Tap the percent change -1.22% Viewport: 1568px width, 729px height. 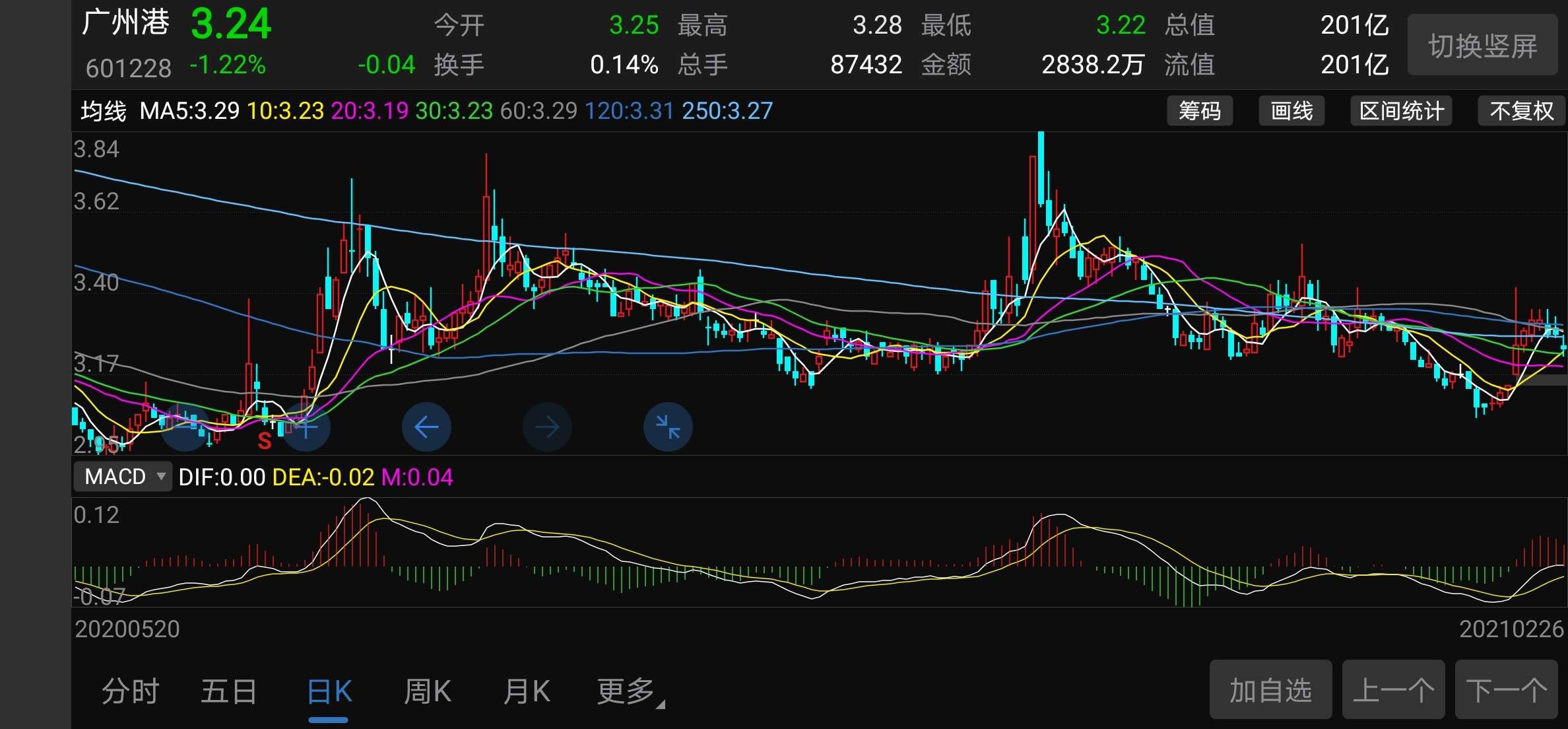(x=228, y=65)
